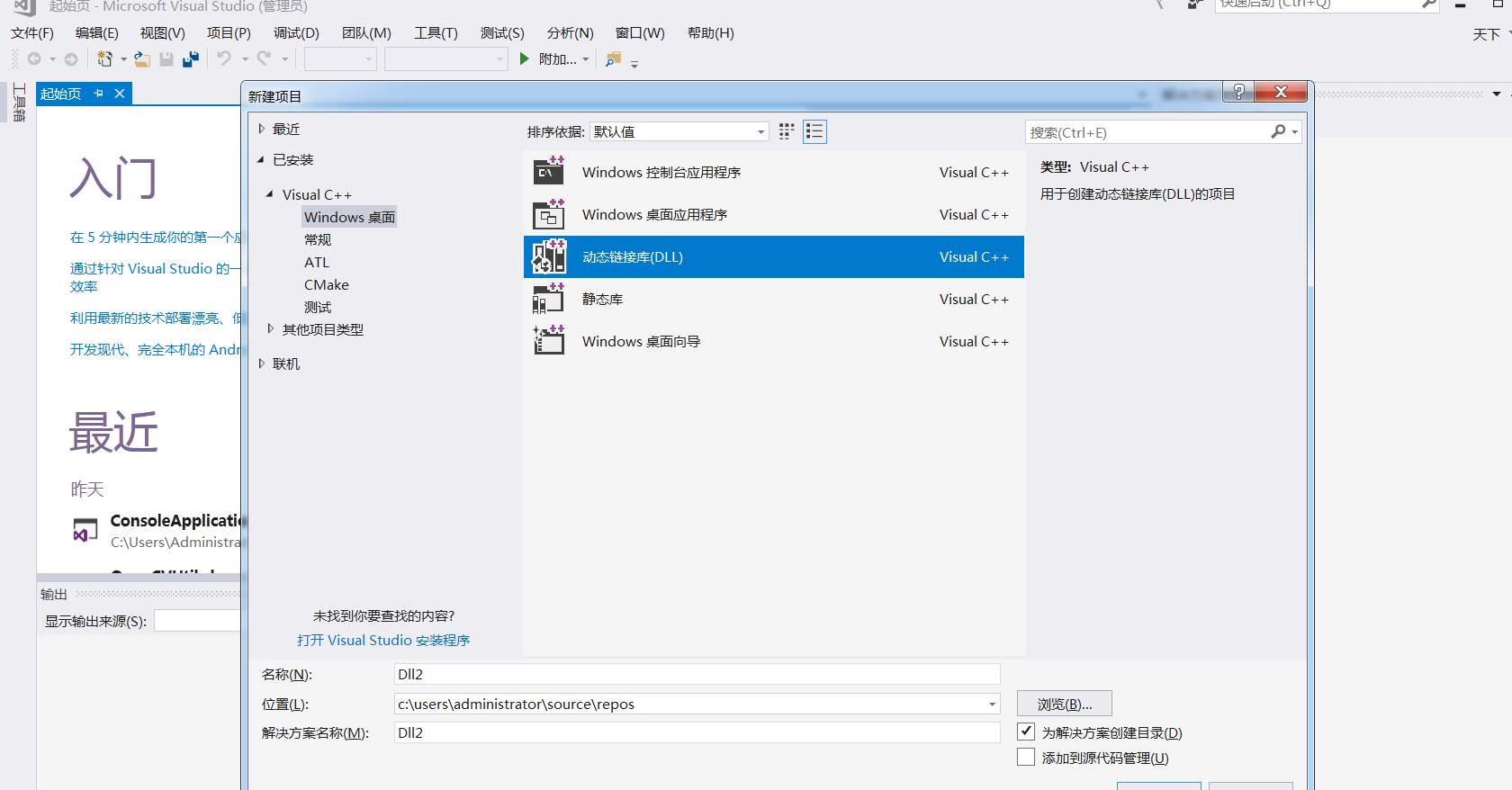Click the magnifier in the dialog search box
The image size is (1512, 790).
[x=1278, y=132]
